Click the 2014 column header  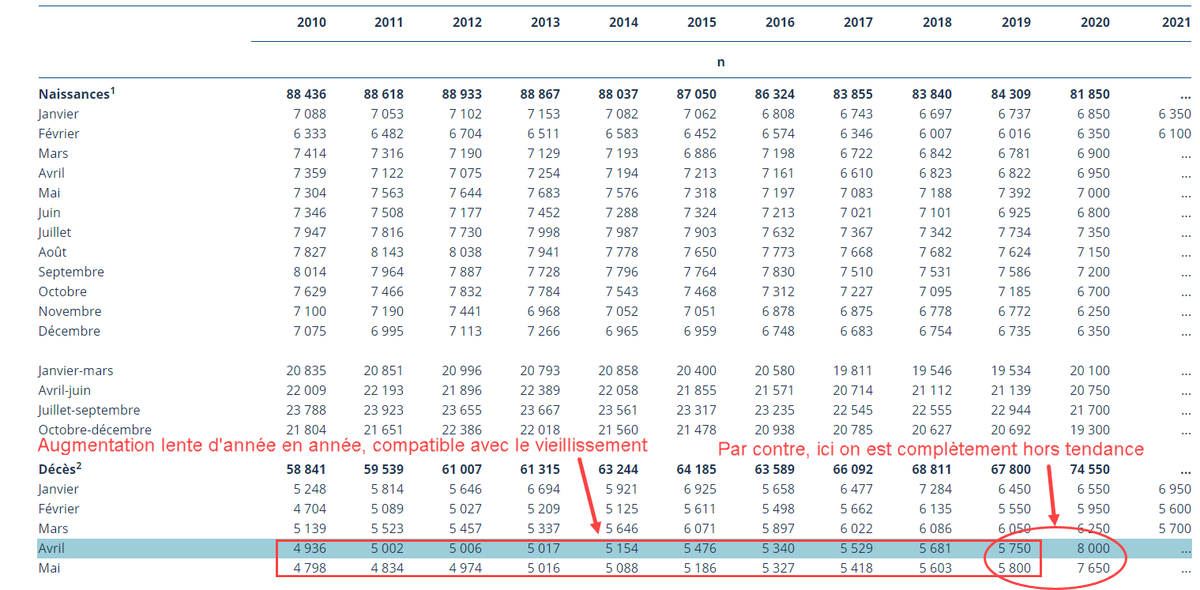point(623,22)
